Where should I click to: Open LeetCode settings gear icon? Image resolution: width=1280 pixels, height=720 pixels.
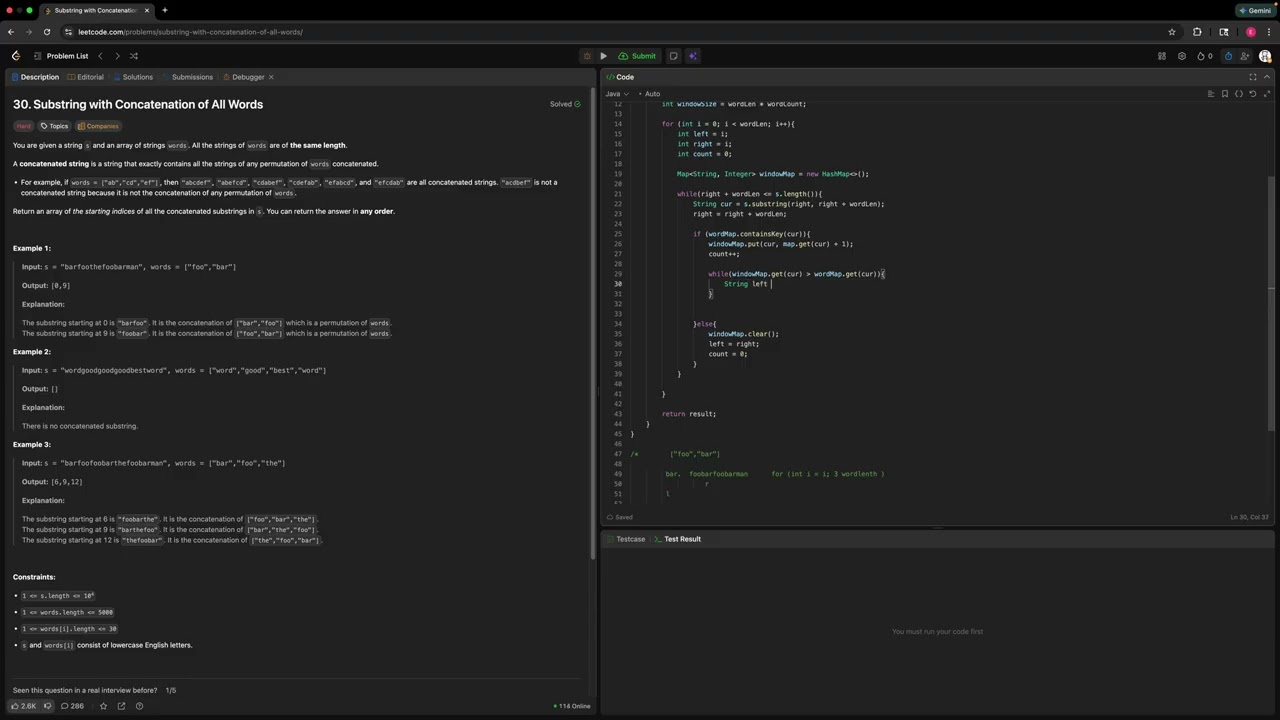point(1182,56)
